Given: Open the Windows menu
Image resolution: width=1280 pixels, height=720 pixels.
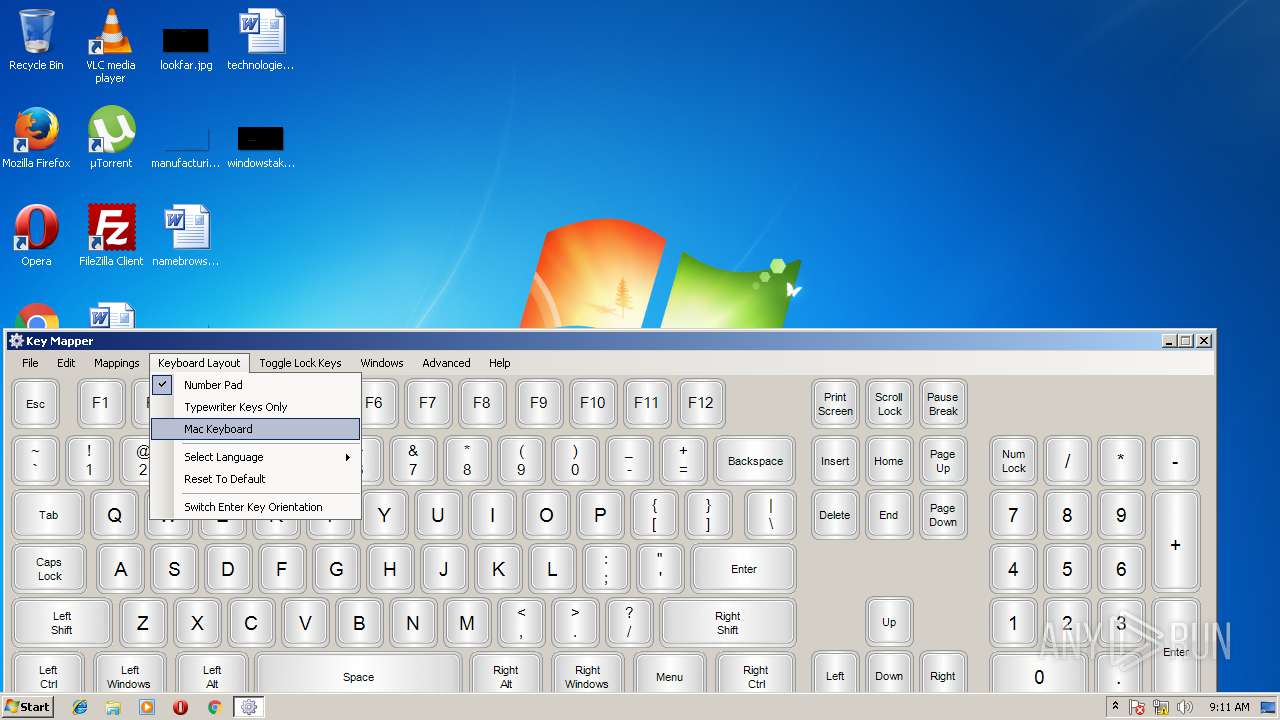Looking at the screenshot, I should click(x=382, y=363).
